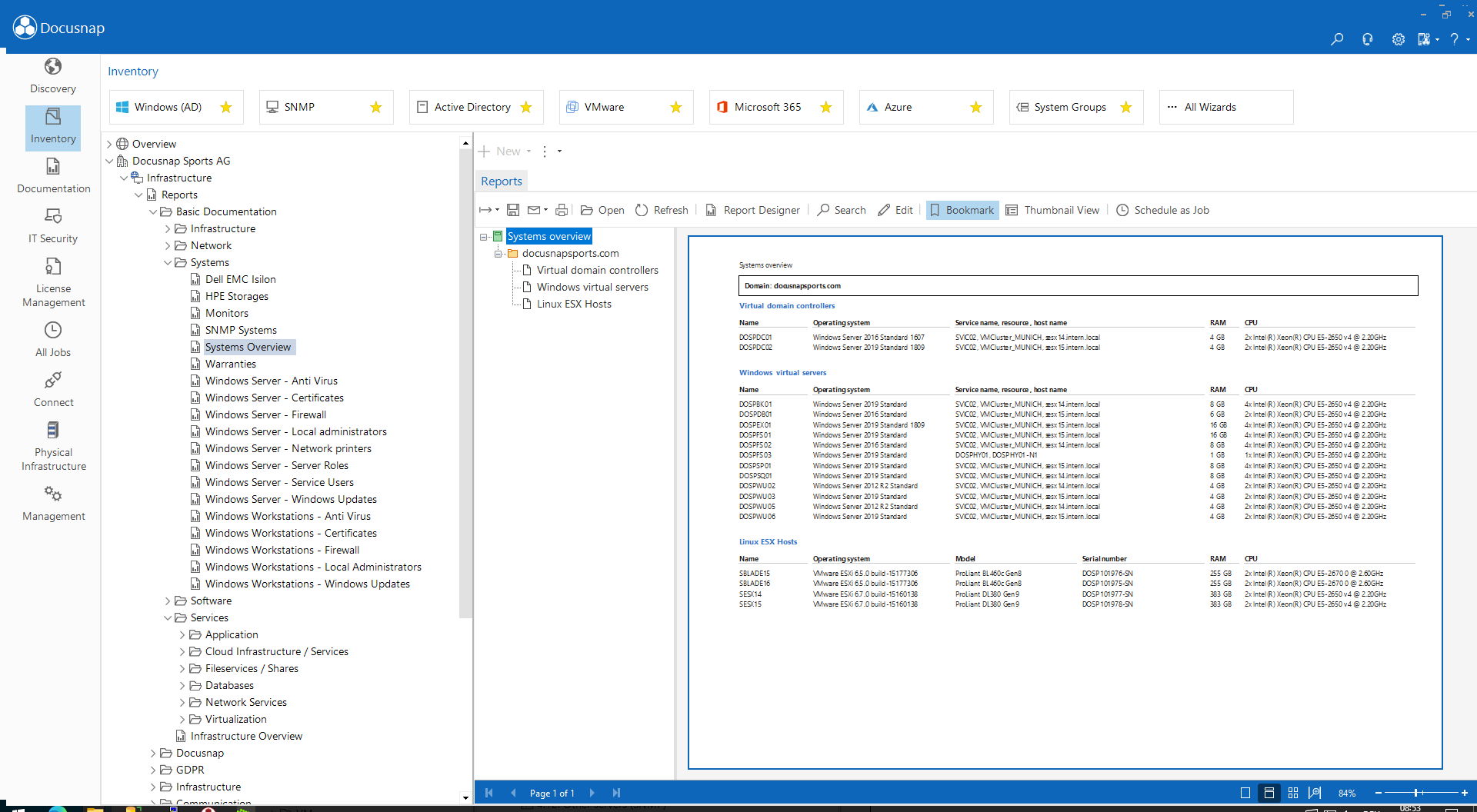Toggle favorite star on VMware wizard
The width and height of the screenshot is (1477, 812).
click(676, 107)
